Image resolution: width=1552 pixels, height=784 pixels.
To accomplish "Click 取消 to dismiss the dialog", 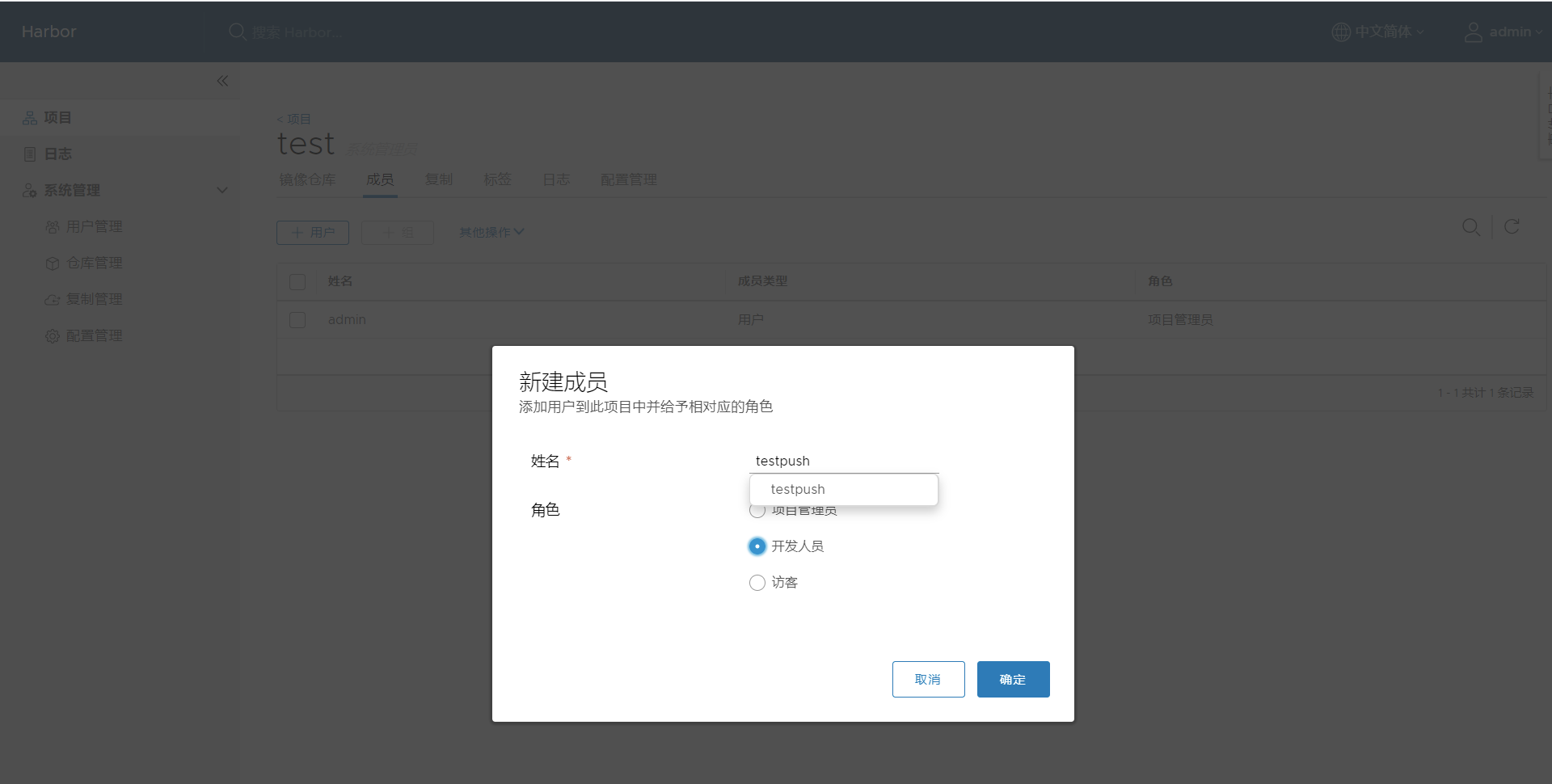I will [928, 679].
